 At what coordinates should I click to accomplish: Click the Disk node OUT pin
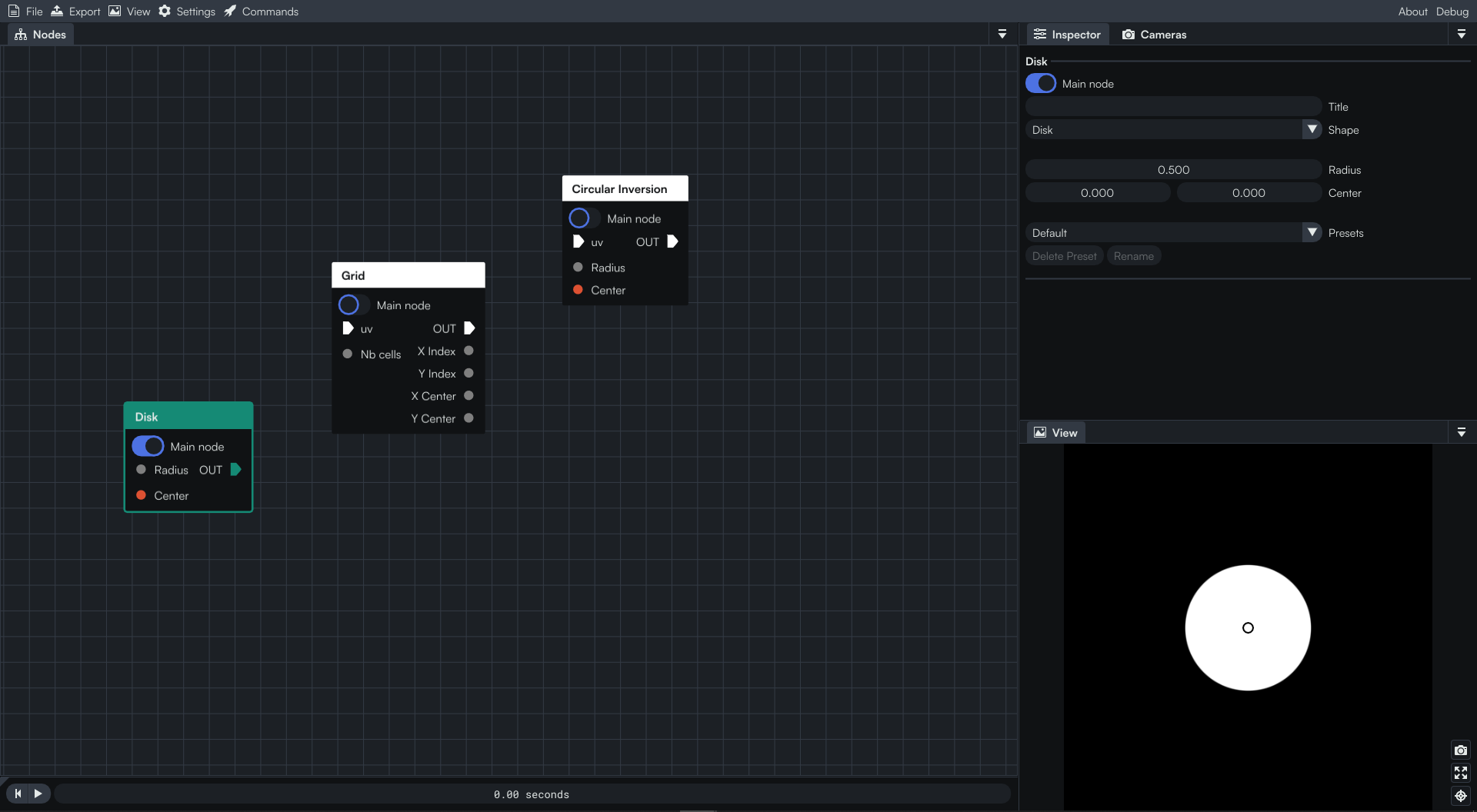[x=235, y=469]
